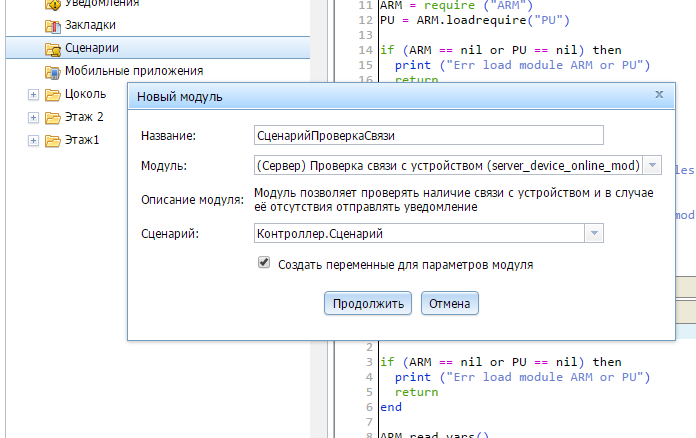Click module description text about уведомление
Screen dimensions: 696x438
[454, 200]
